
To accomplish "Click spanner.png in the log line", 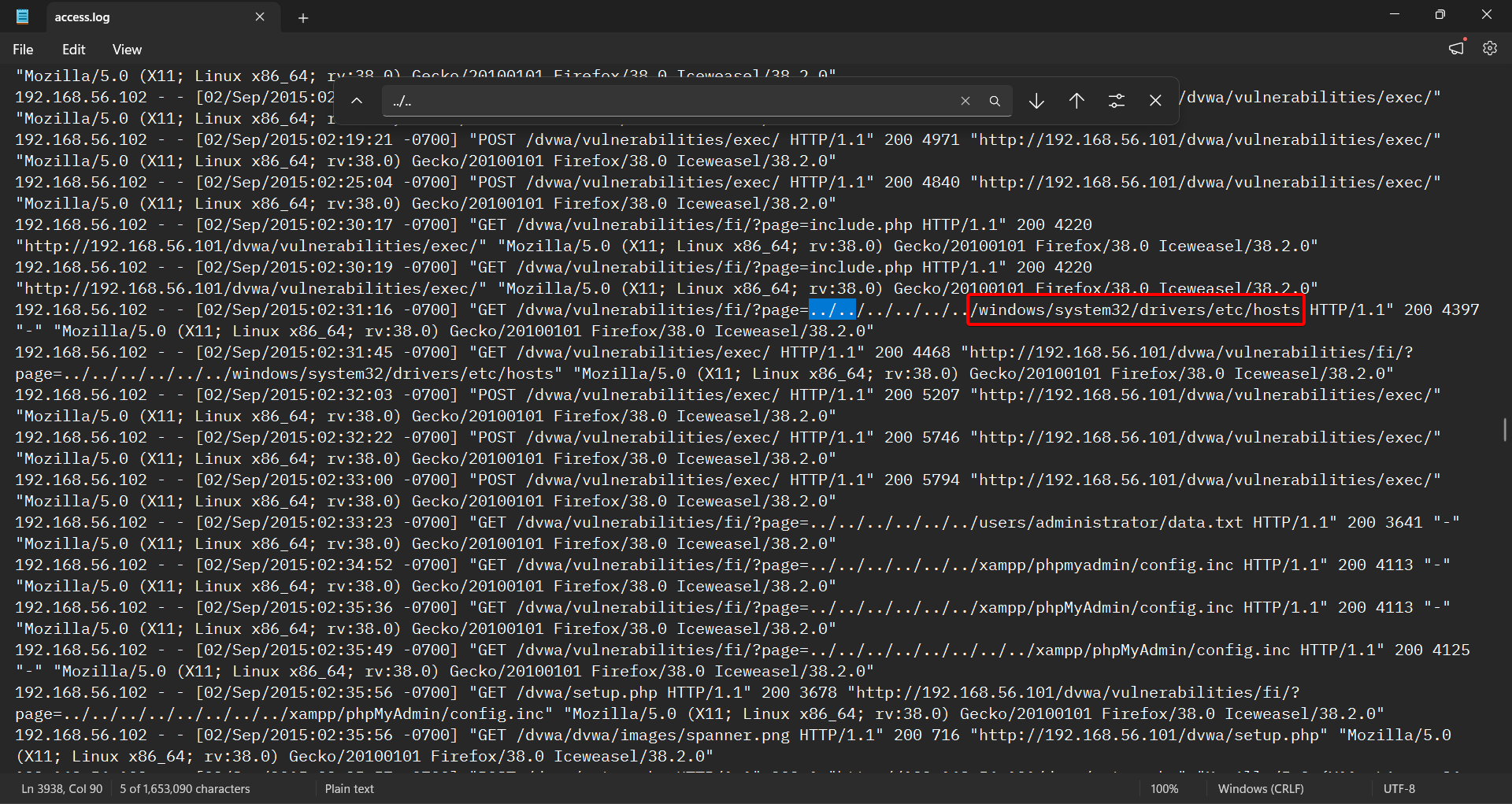I will (x=737, y=735).
